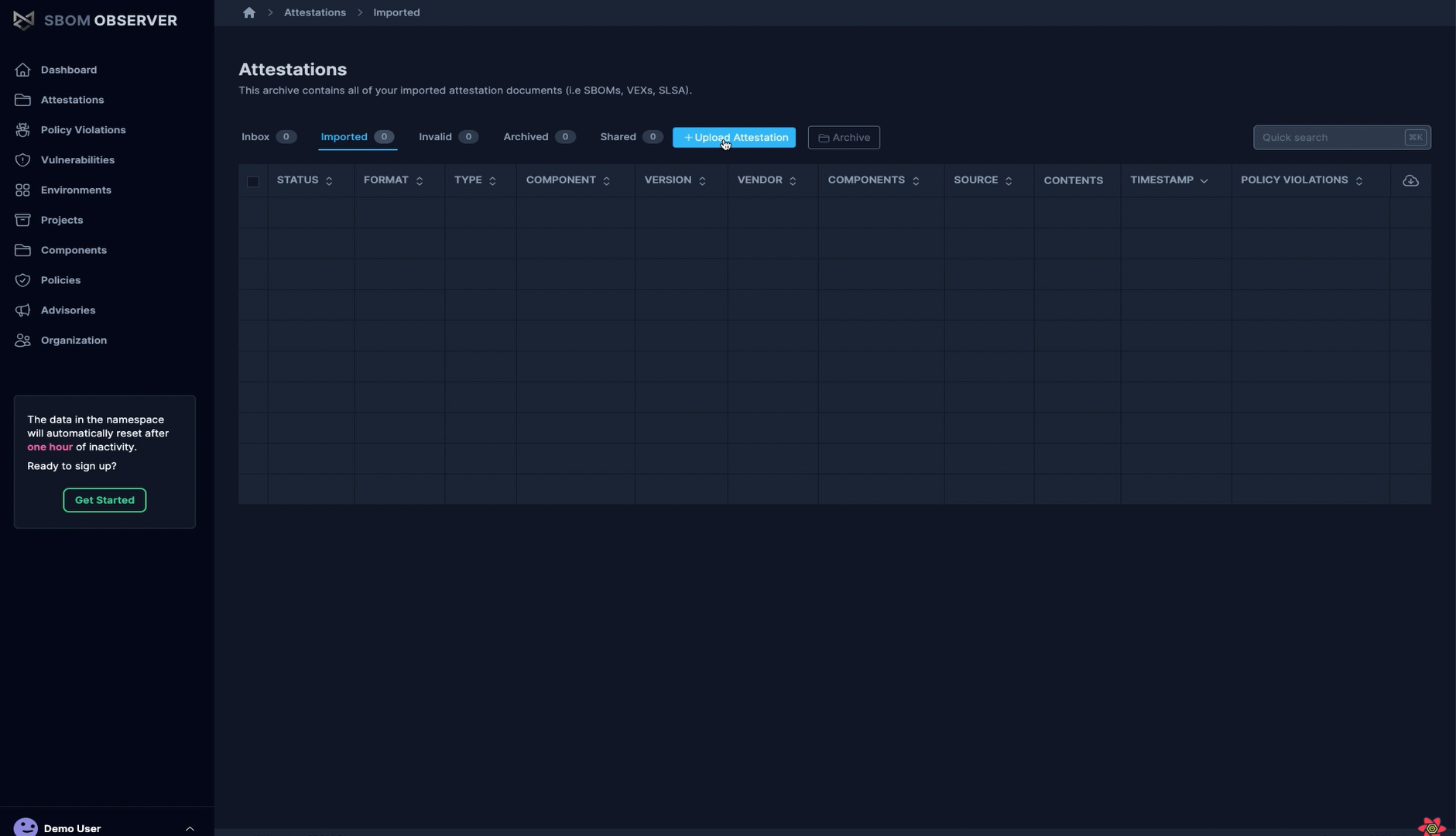Click the flower debug icon at bottom right
The width and height of the screenshot is (1456, 836).
point(1431,826)
